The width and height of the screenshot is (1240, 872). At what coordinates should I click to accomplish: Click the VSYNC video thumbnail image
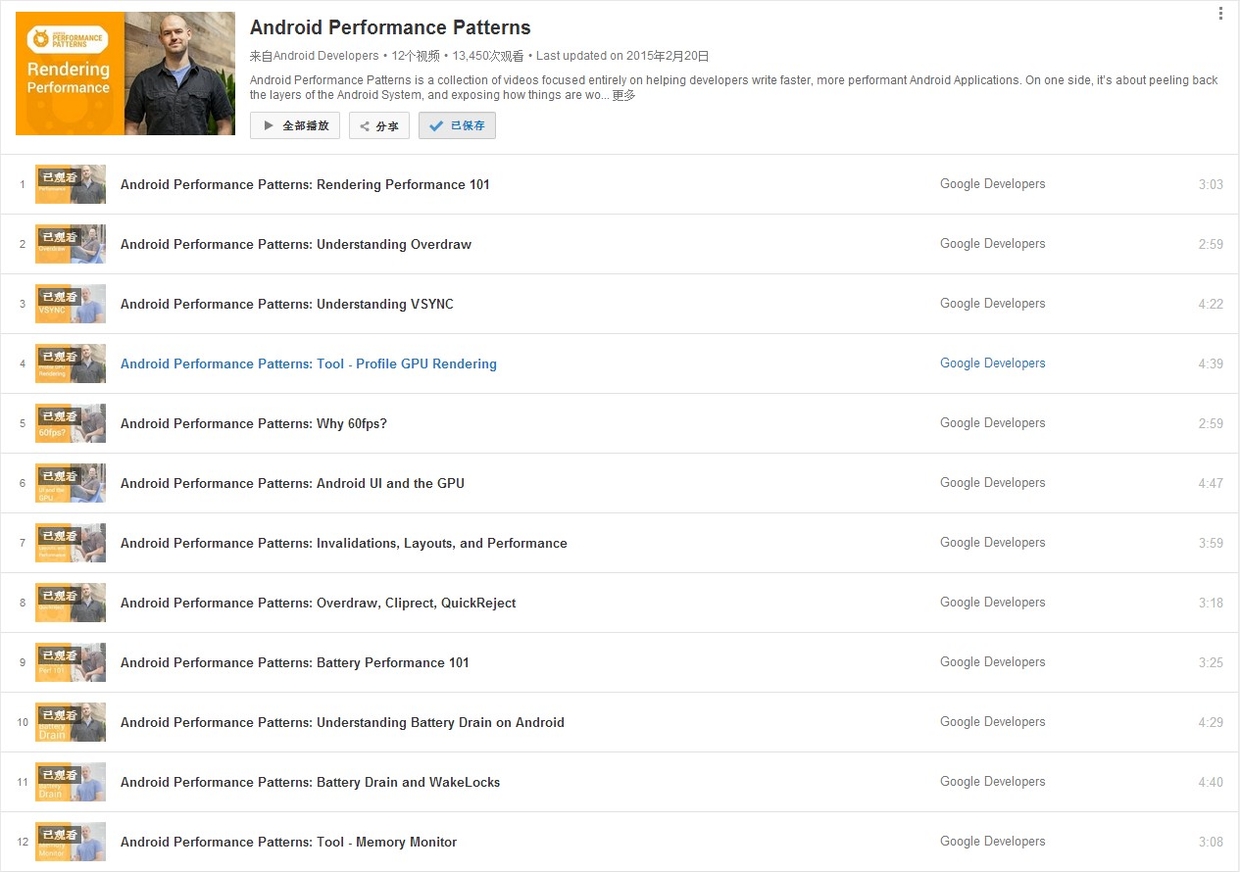[70, 303]
